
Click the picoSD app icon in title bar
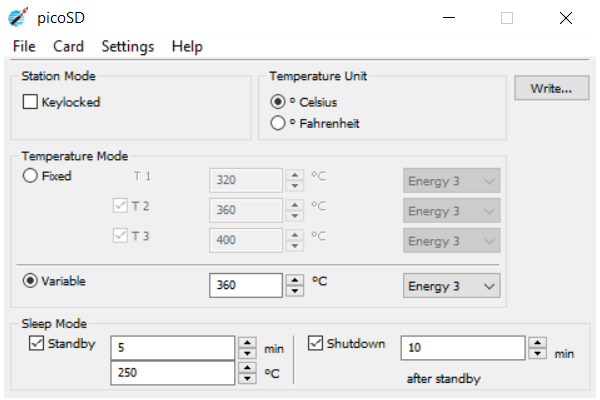click(x=18, y=18)
